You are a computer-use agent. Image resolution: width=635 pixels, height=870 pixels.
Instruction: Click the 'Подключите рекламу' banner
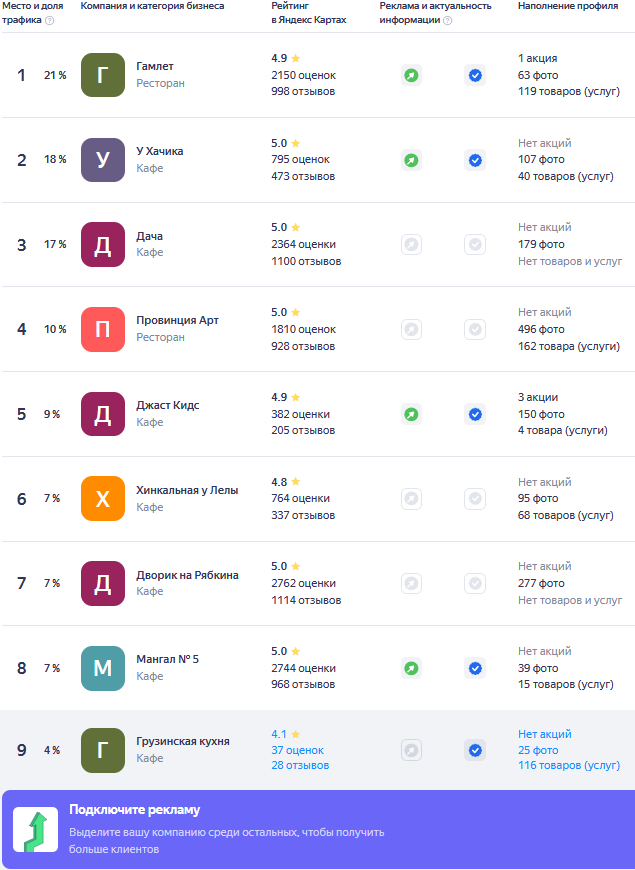(317, 830)
